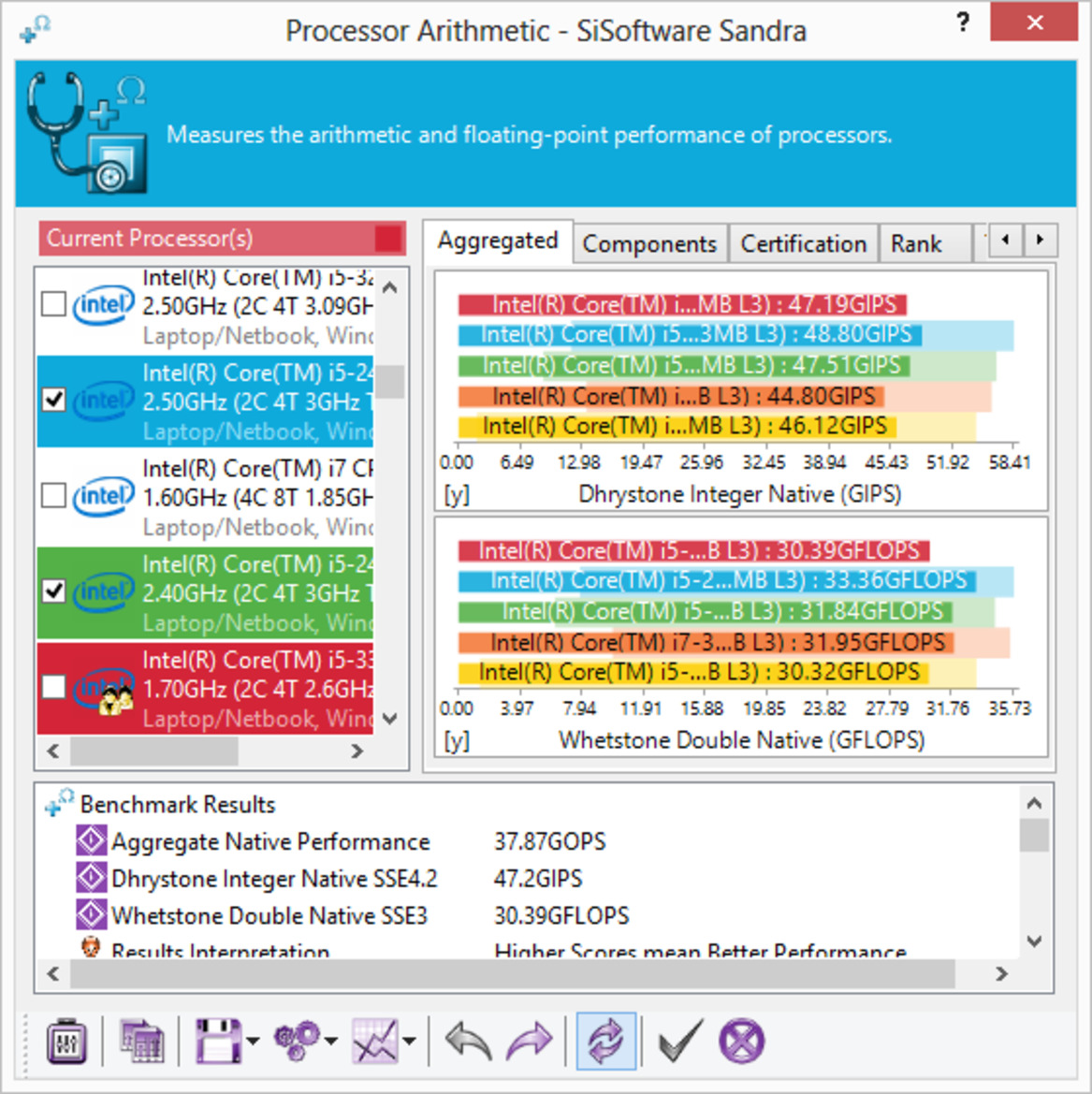Click the Aggregate Native Performance result icon
1092x1094 pixels.
[x=92, y=840]
